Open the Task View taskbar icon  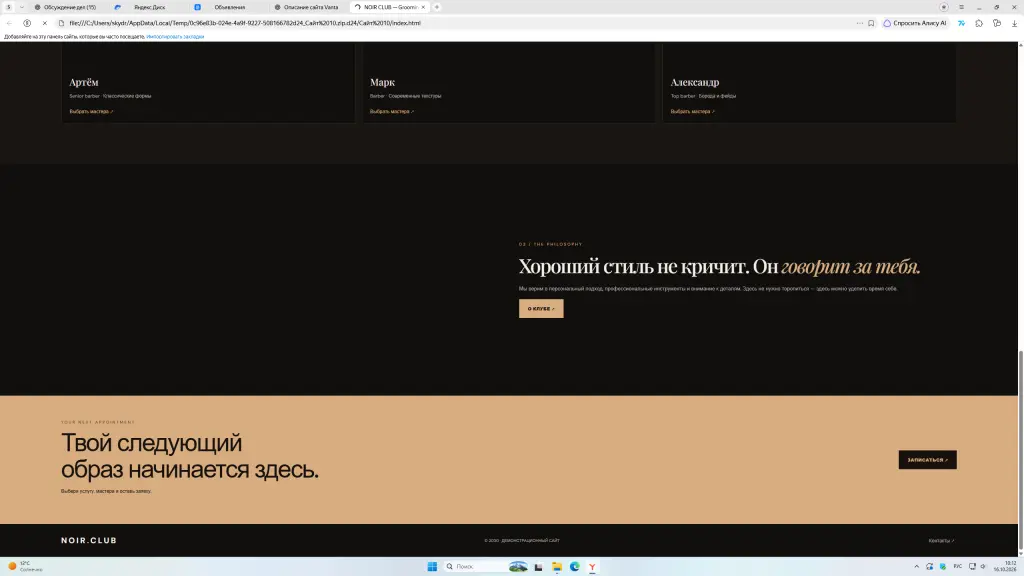coord(538,566)
